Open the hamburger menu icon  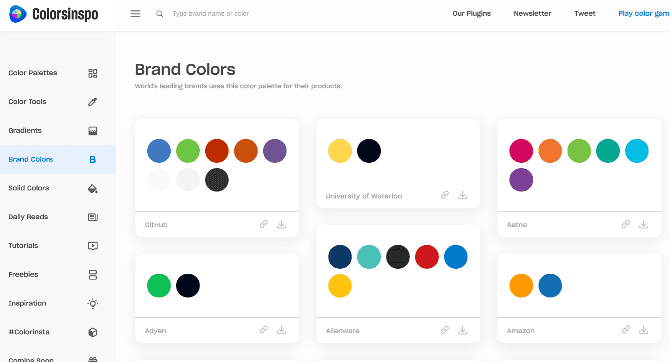tap(135, 14)
